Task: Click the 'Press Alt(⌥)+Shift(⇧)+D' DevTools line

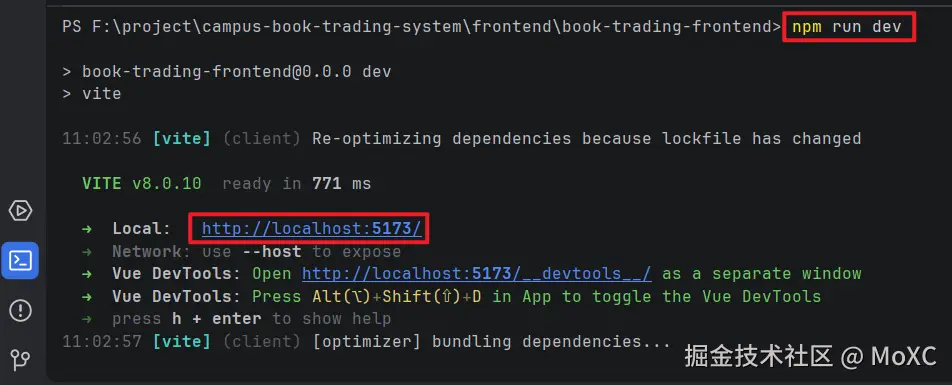Action: pyautogui.click(x=452, y=296)
